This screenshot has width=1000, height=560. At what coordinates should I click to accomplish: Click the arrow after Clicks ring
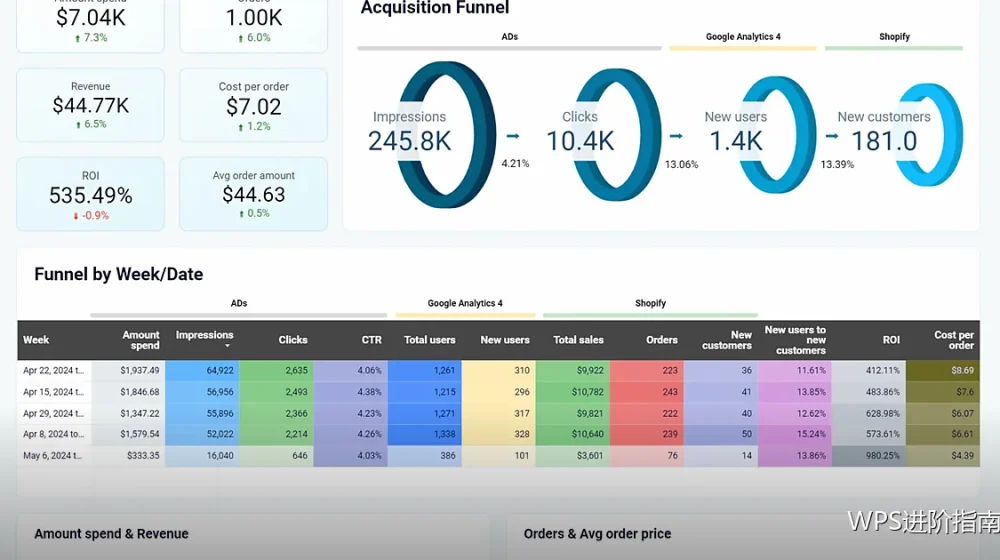(677, 136)
